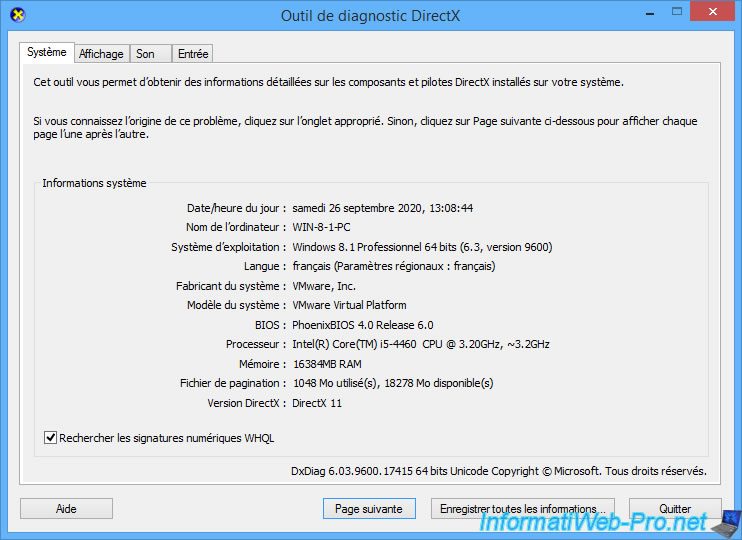Select the computer name WIN-8-1-PC
This screenshot has width=742, height=540.
click(321, 227)
